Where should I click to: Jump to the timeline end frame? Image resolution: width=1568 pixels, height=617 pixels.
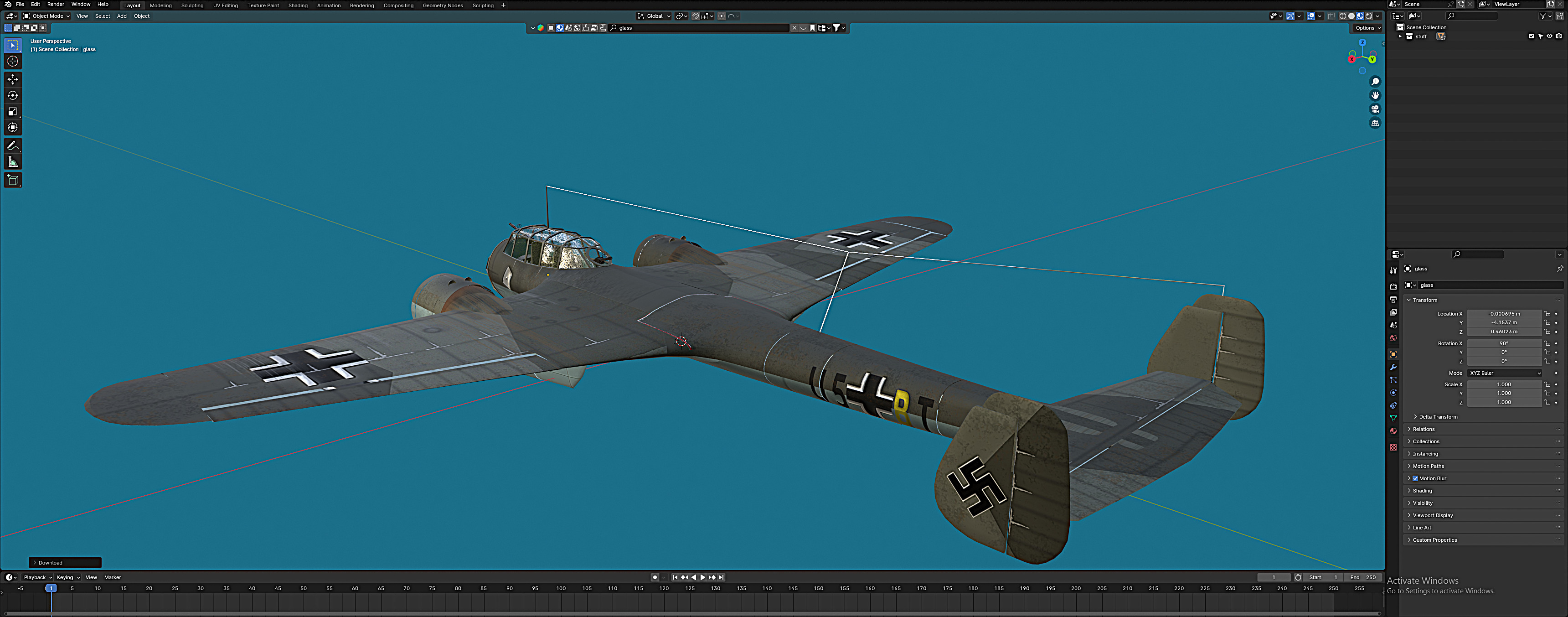(721, 577)
